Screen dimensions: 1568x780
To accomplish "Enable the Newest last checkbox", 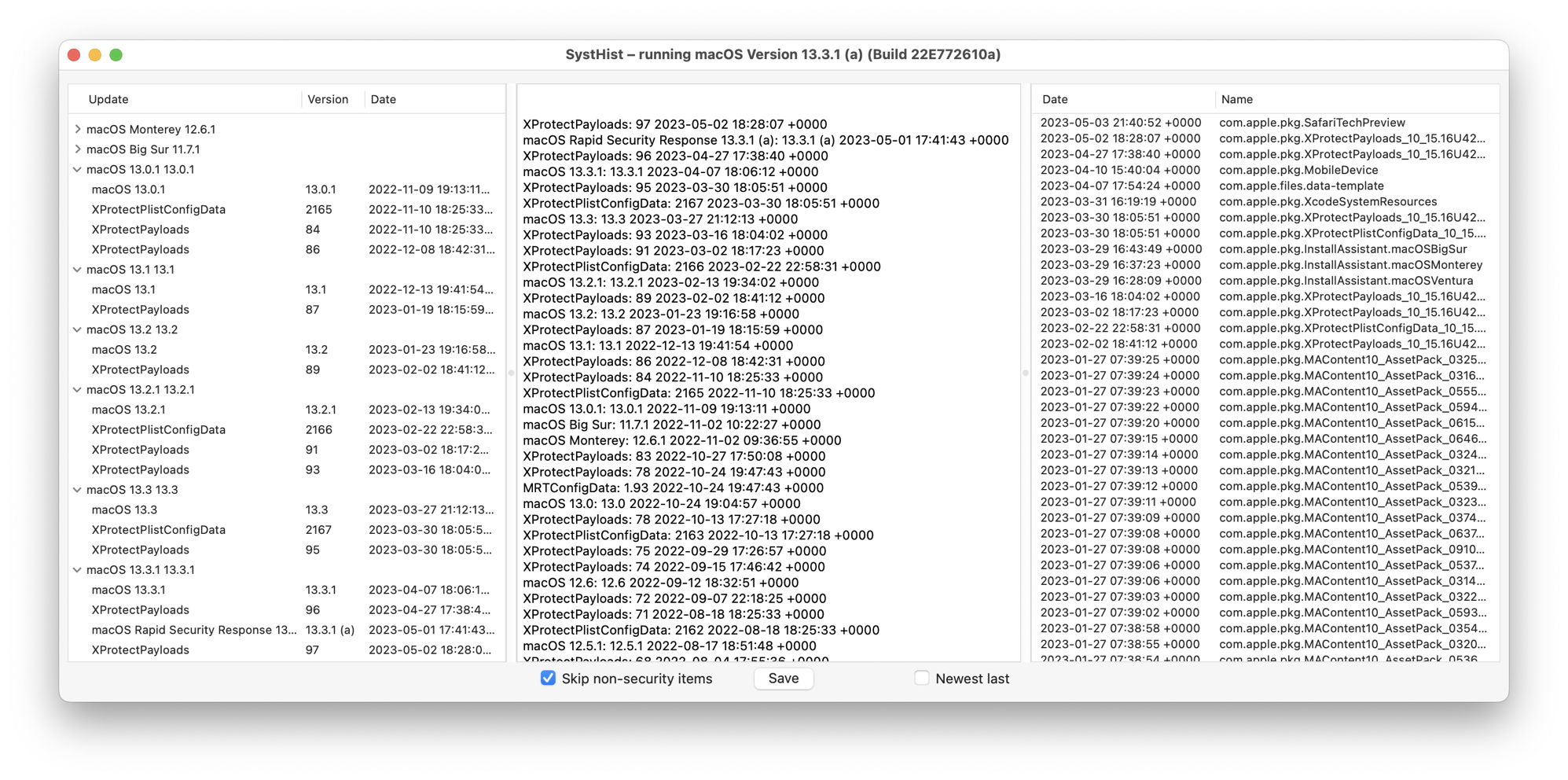I will (922, 678).
